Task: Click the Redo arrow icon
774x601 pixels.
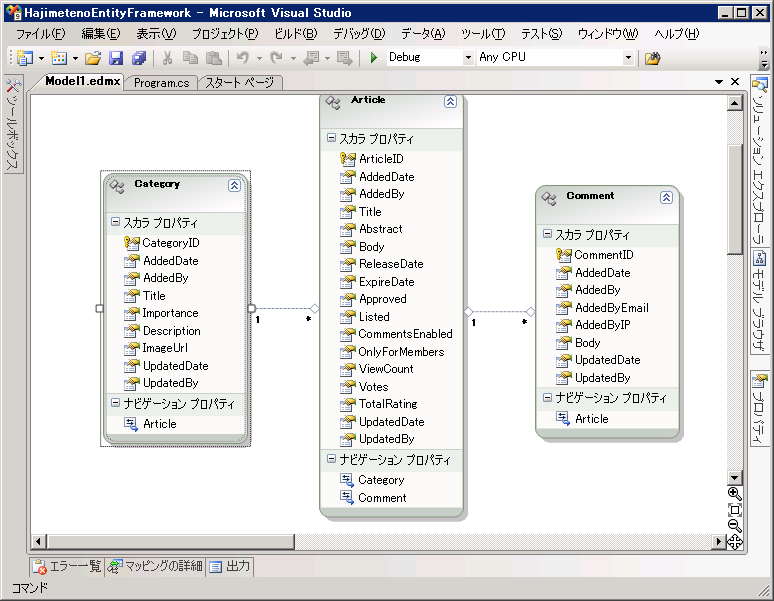Action: click(x=276, y=58)
